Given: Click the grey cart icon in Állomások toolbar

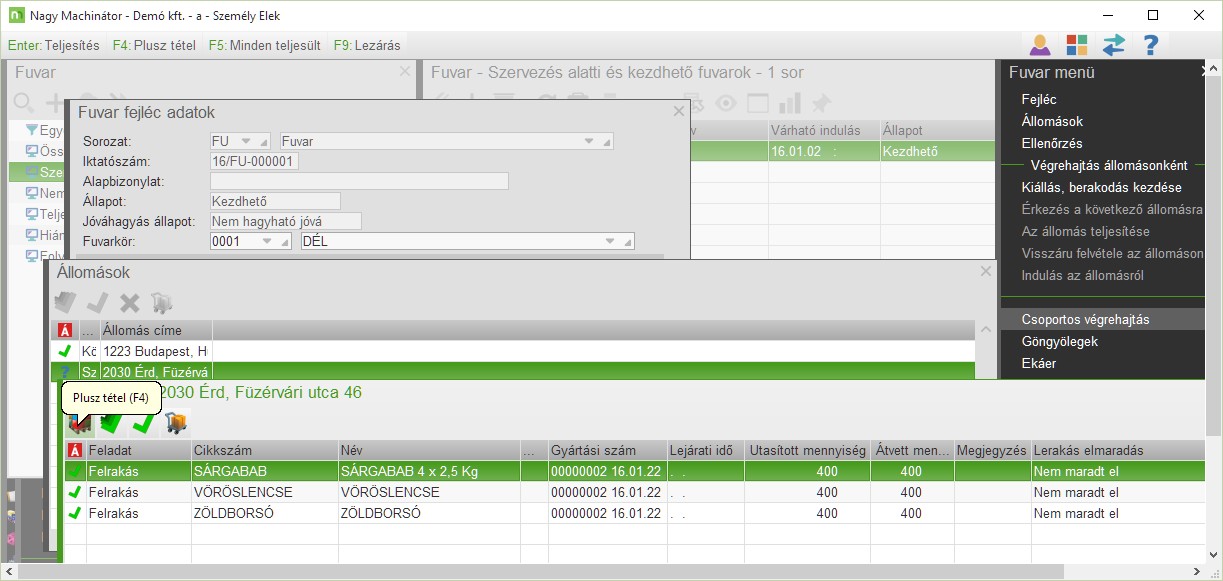Looking at the screenshot, I should tap(161, 302).
